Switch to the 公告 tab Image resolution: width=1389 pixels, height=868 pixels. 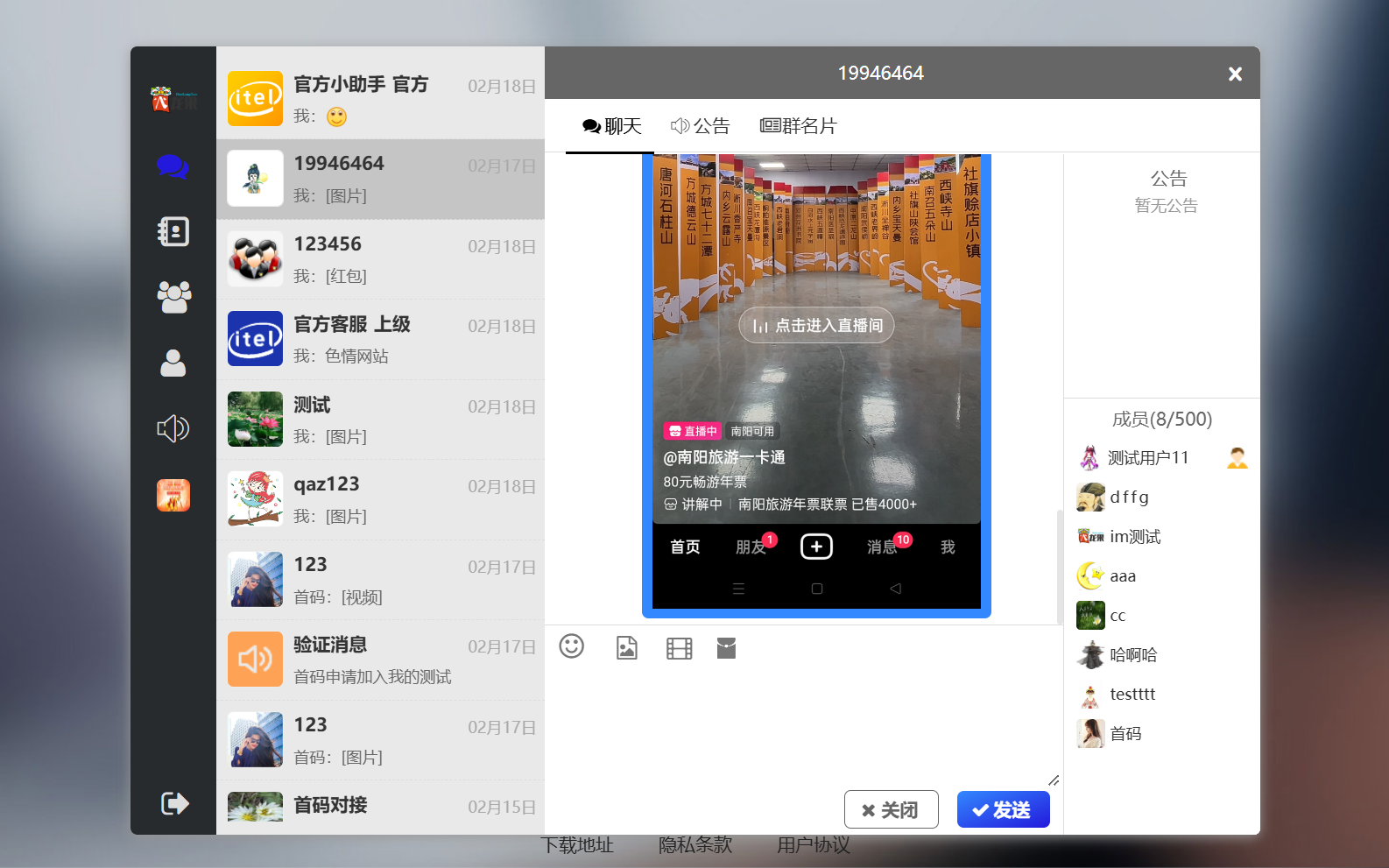(x=701, y=126)
